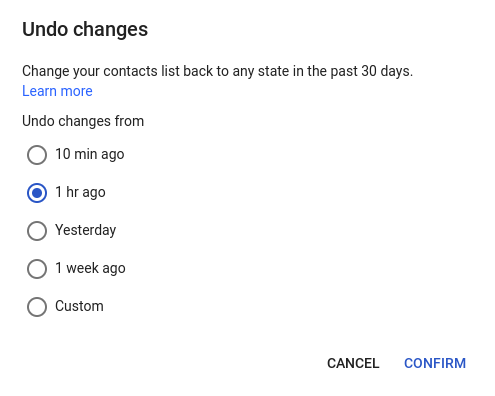
Task: Click the contacts list description sentence
Action: [x=217, y=71]
